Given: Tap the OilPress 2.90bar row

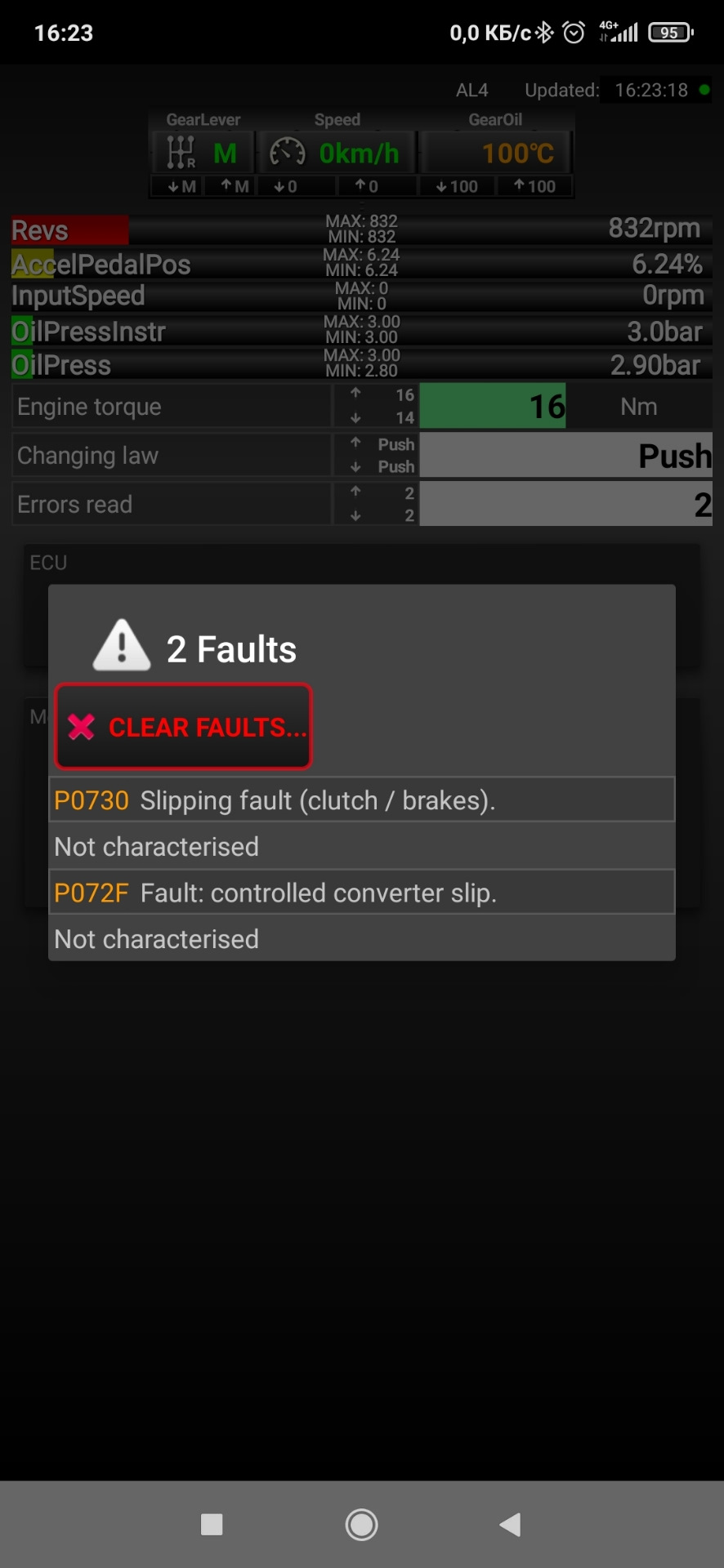Looking at the screenshot, I should point(361,365).
